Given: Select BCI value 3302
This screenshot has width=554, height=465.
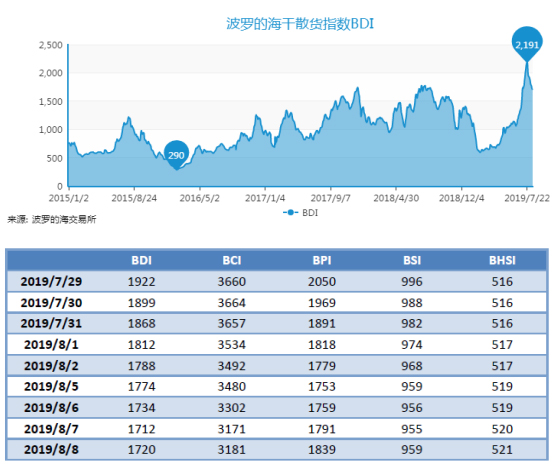Looking at the screenshot, I should click(x=232, y=408).
